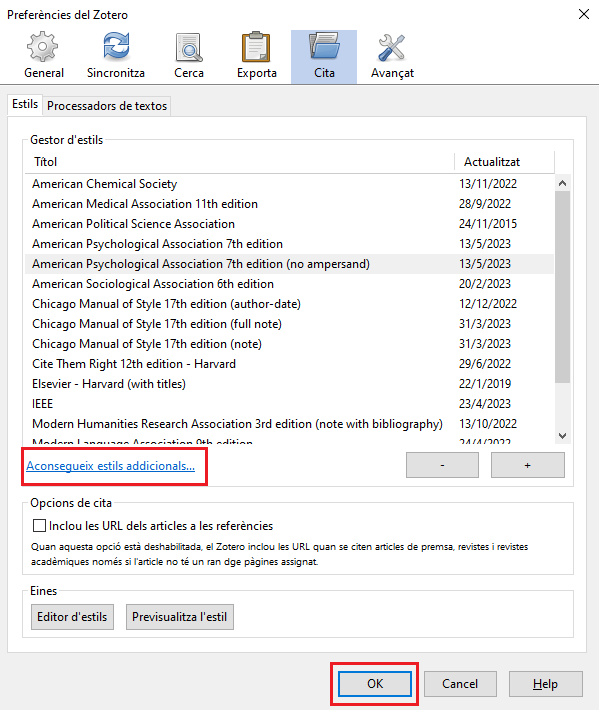The image size is (599, 710).
Task: Click the style list scrollbar thumb
Action: click(562, 287)
